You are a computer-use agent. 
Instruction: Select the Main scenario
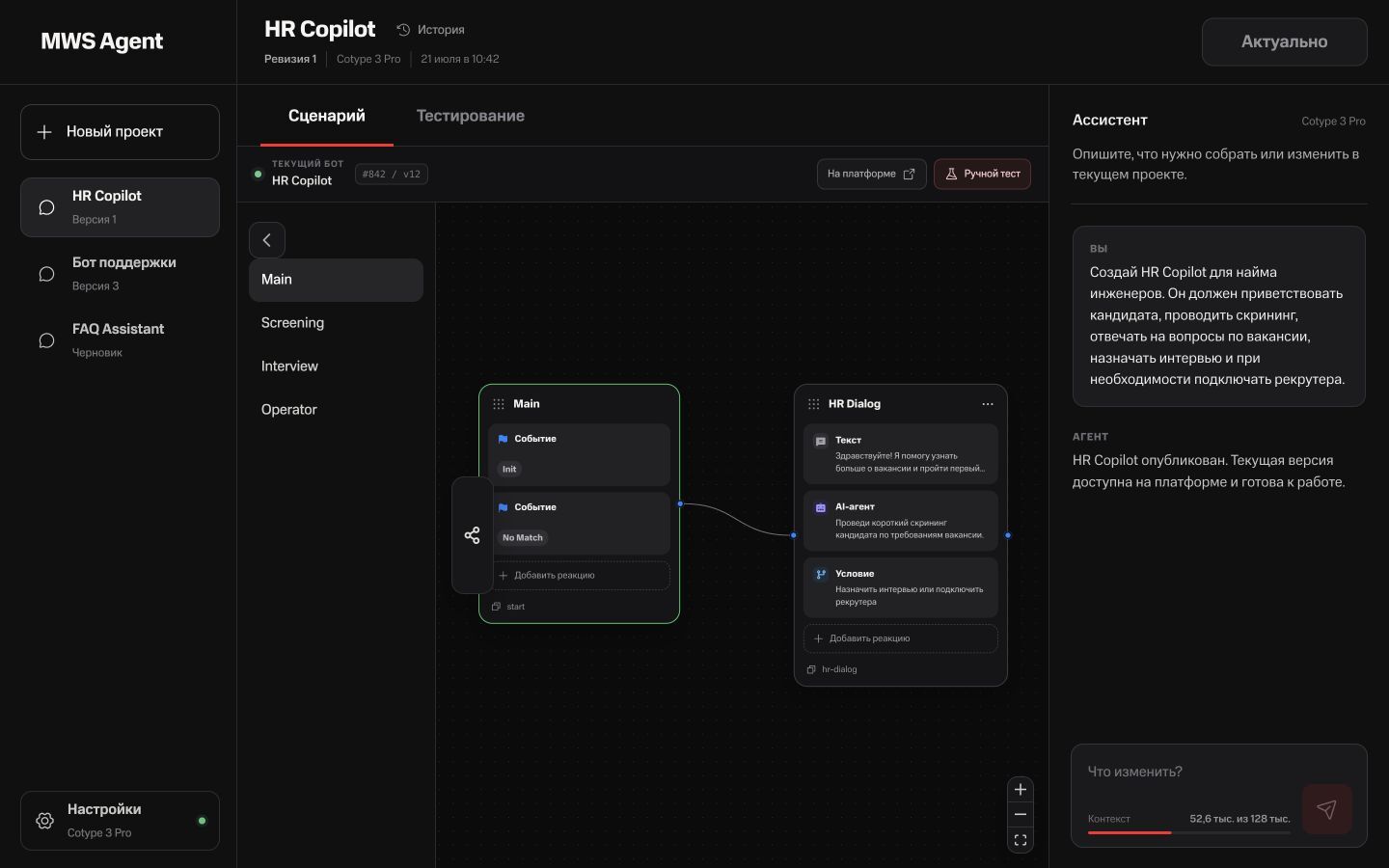(x=336, y=280)
